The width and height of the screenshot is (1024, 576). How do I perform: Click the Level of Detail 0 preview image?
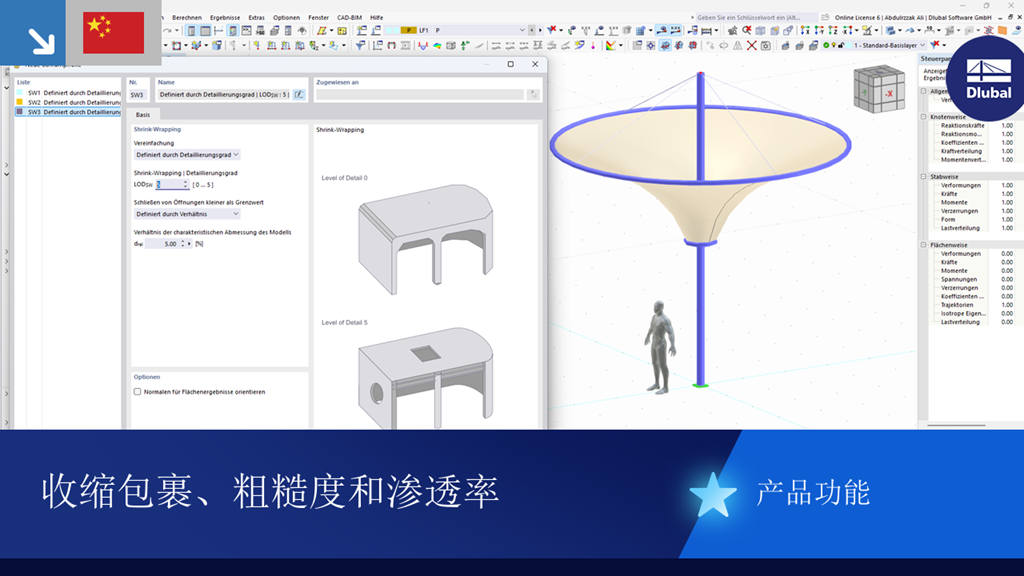[x=425, y=240]
